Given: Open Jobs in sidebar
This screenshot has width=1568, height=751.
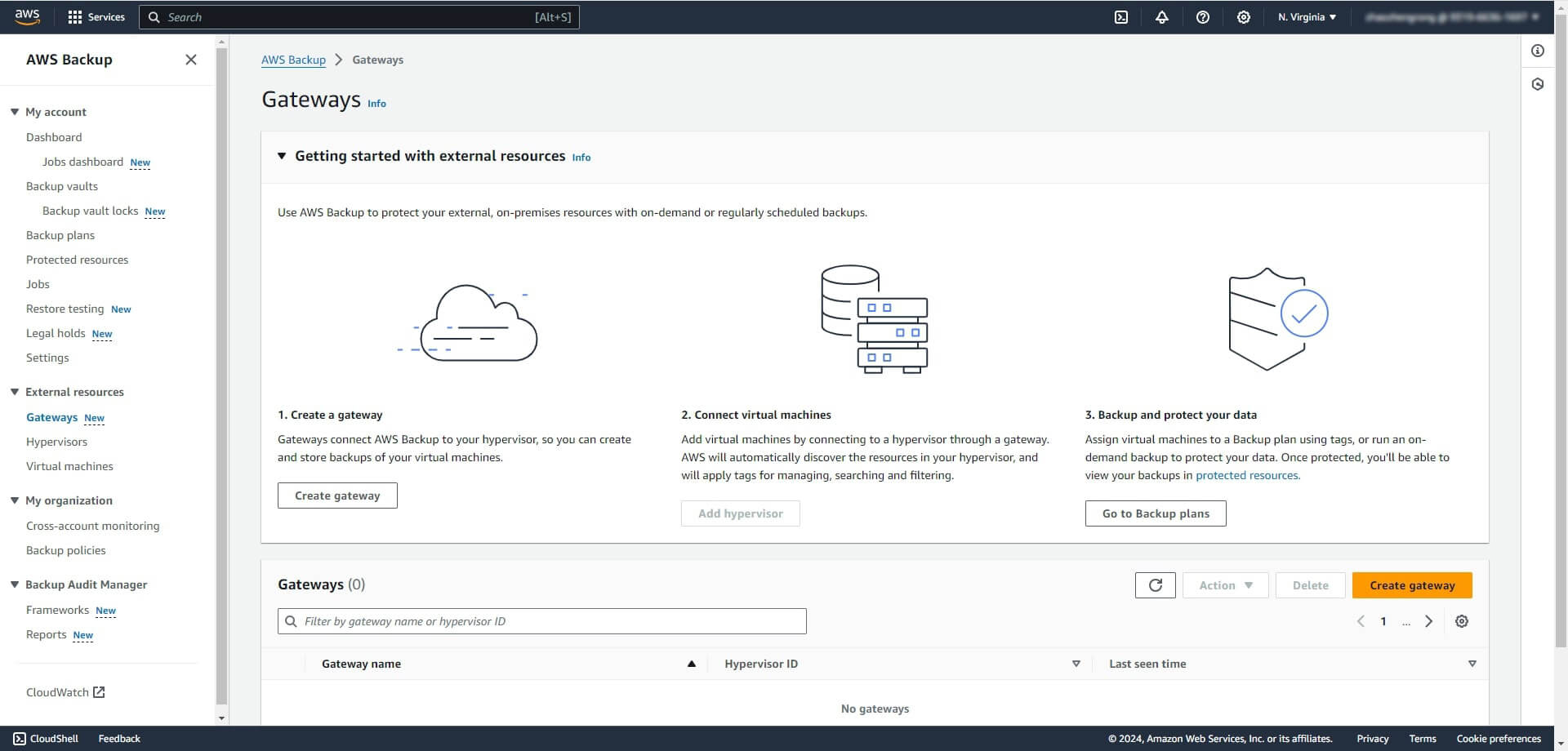Looking at the screenshot, I should [38, 284].
